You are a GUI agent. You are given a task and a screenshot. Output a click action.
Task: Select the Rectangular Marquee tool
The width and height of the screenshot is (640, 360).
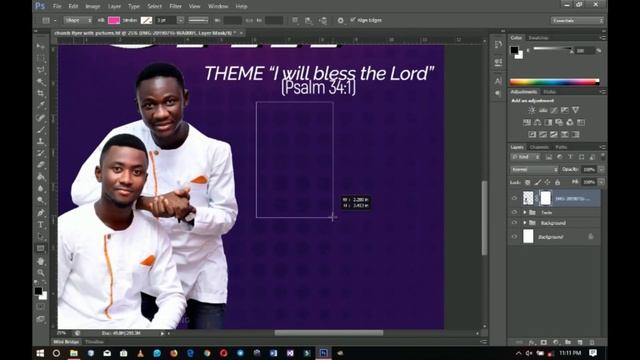point(40,58)
